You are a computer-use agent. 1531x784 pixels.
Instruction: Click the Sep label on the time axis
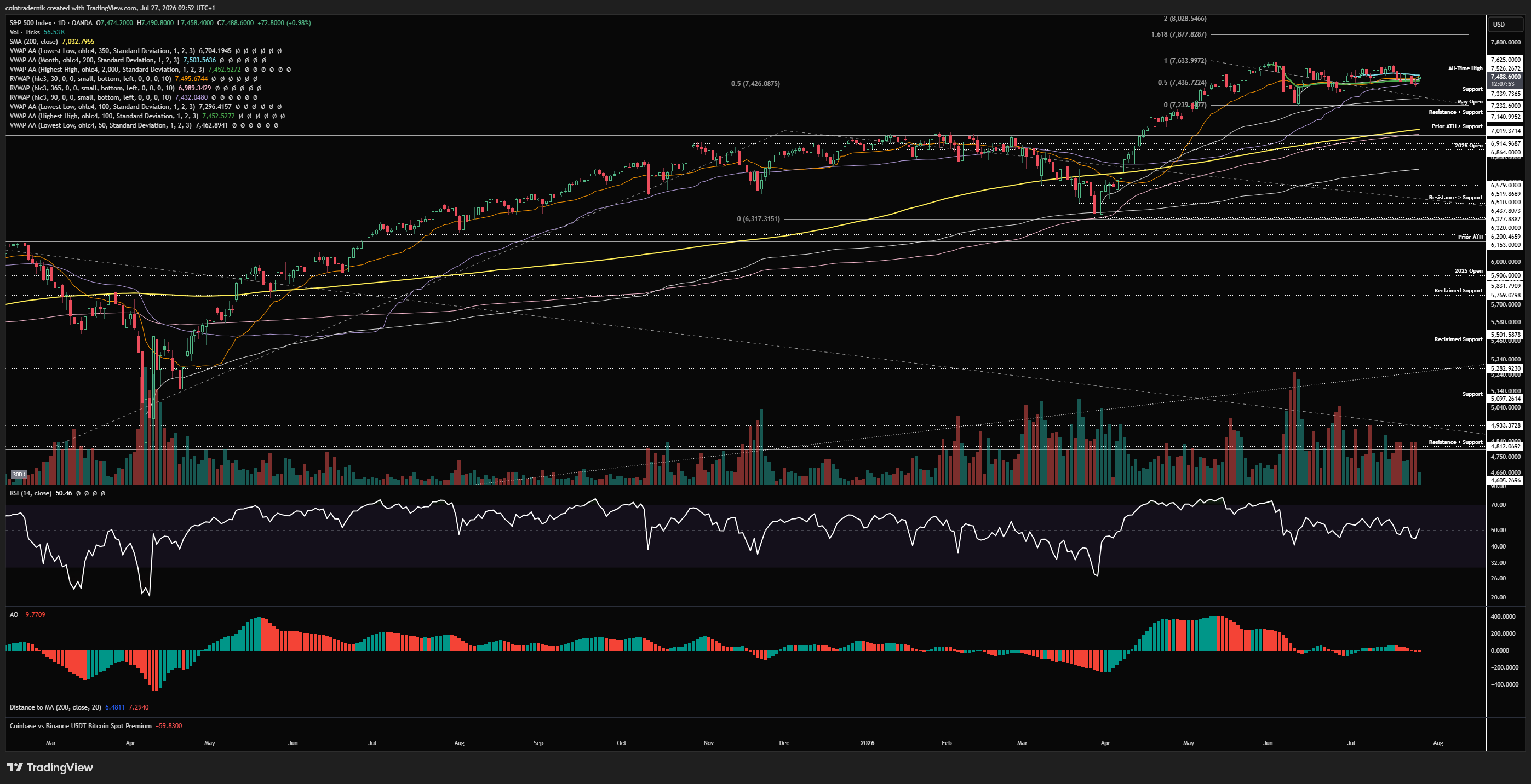(538, 743)
